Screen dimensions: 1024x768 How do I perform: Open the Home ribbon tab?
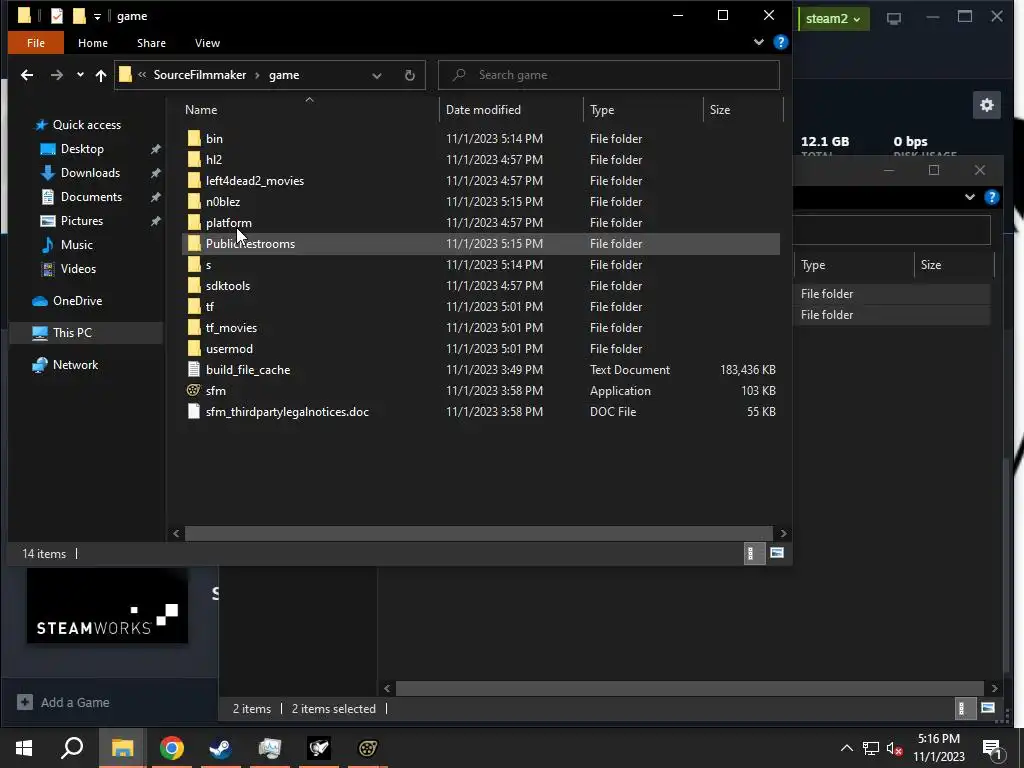tap(93, 43)
